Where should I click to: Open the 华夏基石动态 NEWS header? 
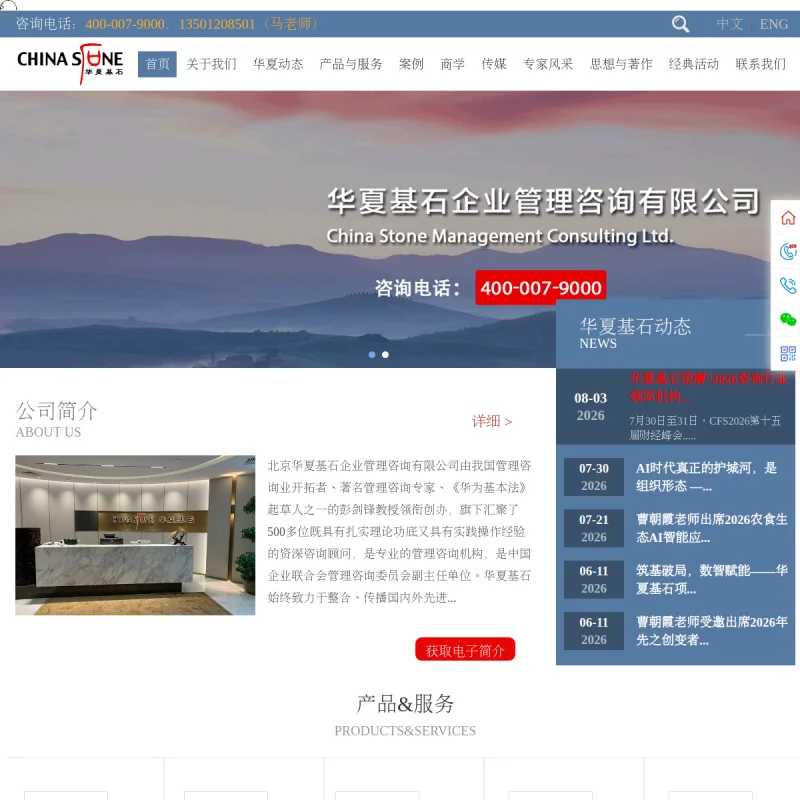point(635,333)
